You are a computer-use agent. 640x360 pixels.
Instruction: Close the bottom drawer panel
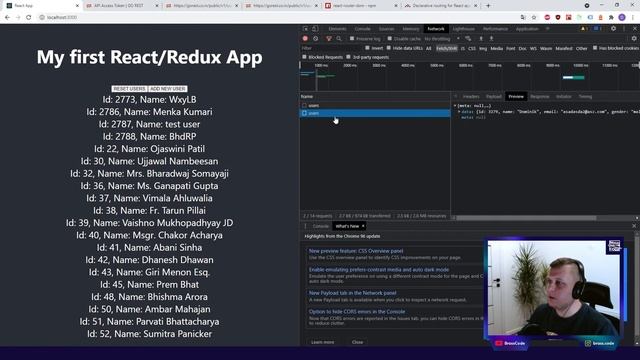[634, 226]
